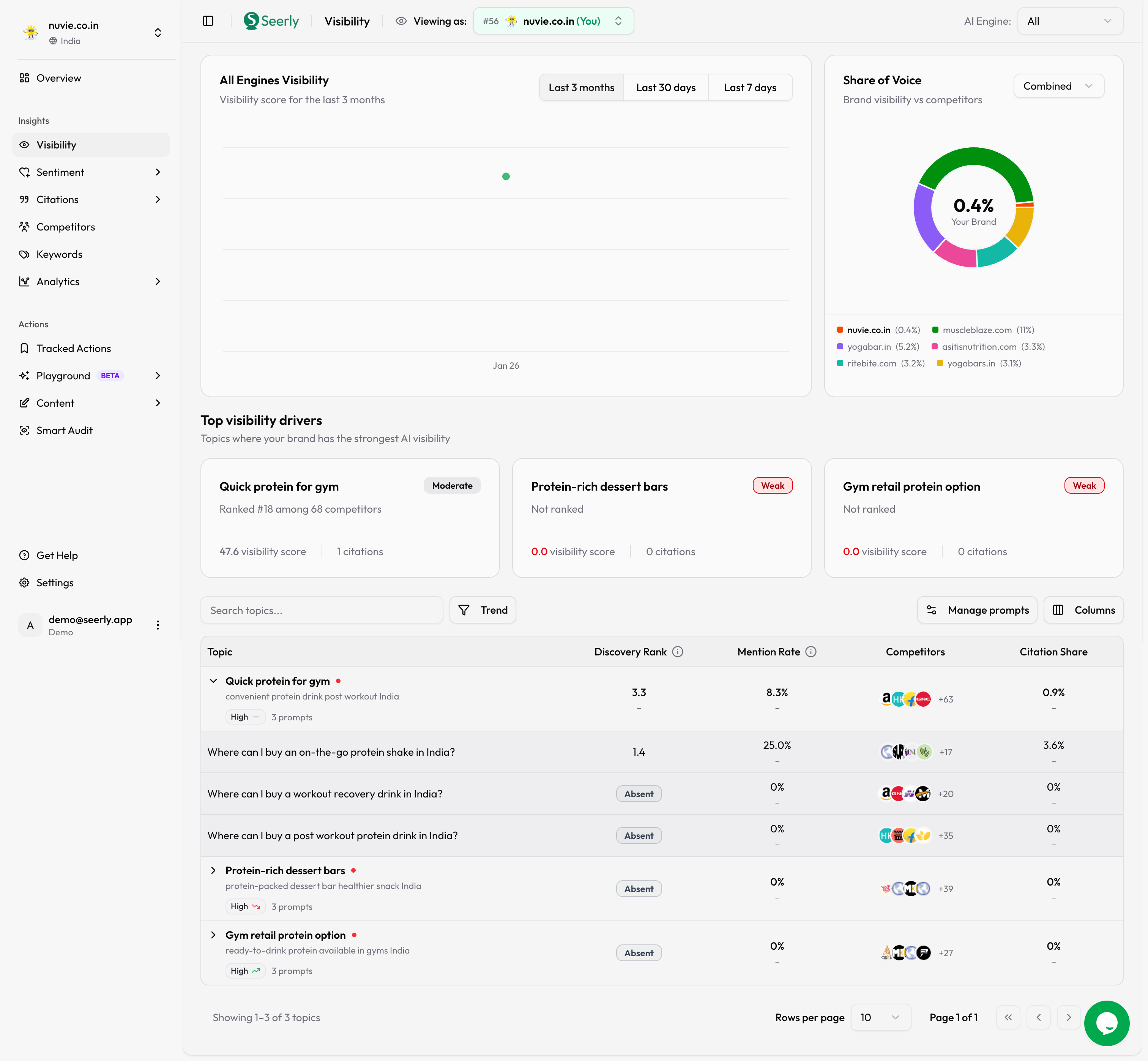This screenshot has width=1148, height=1061.
Task: Open the AI Engine All dropdown
Action: pos(1069,21)
